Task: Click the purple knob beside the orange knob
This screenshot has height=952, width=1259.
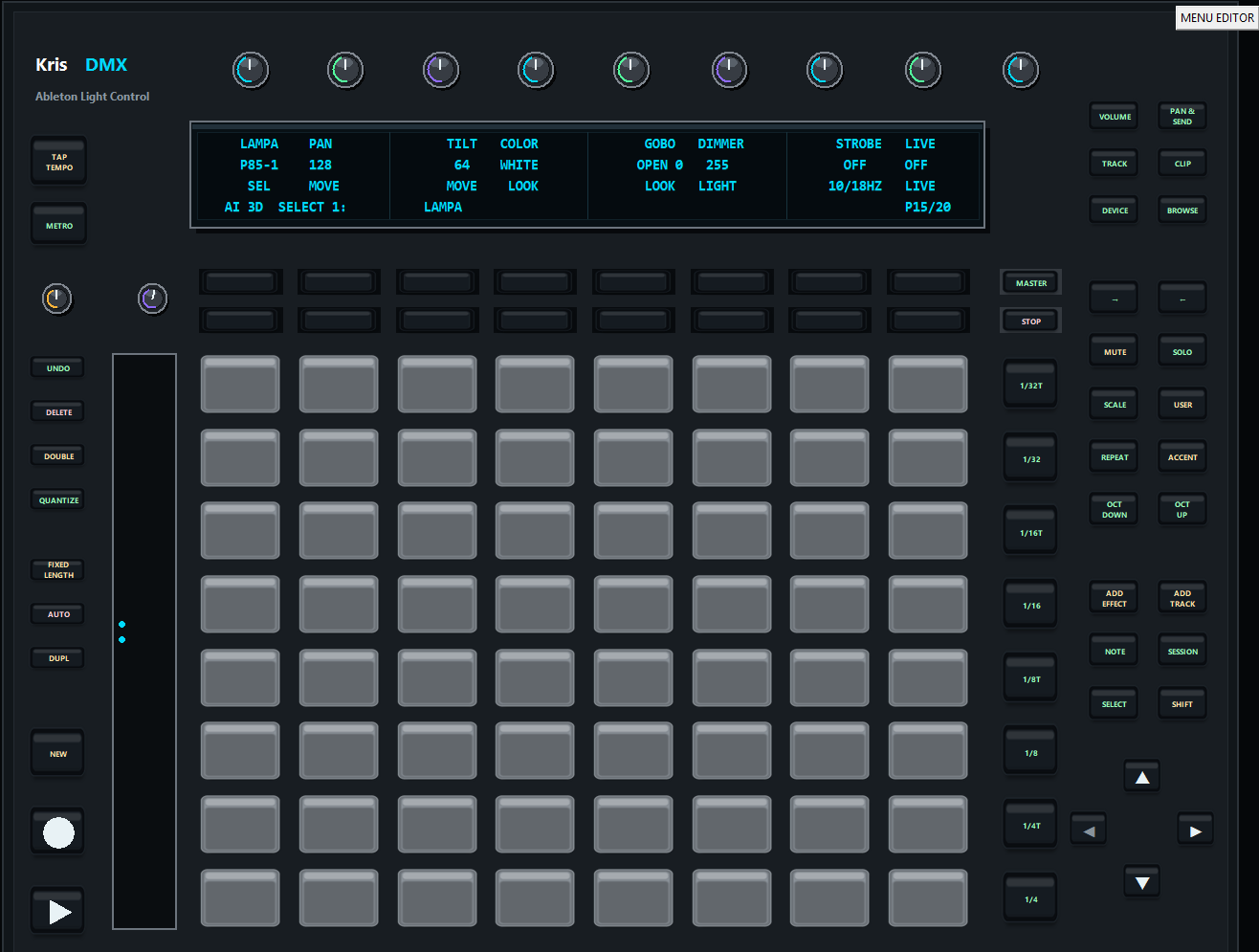Action: pos(153,299)
